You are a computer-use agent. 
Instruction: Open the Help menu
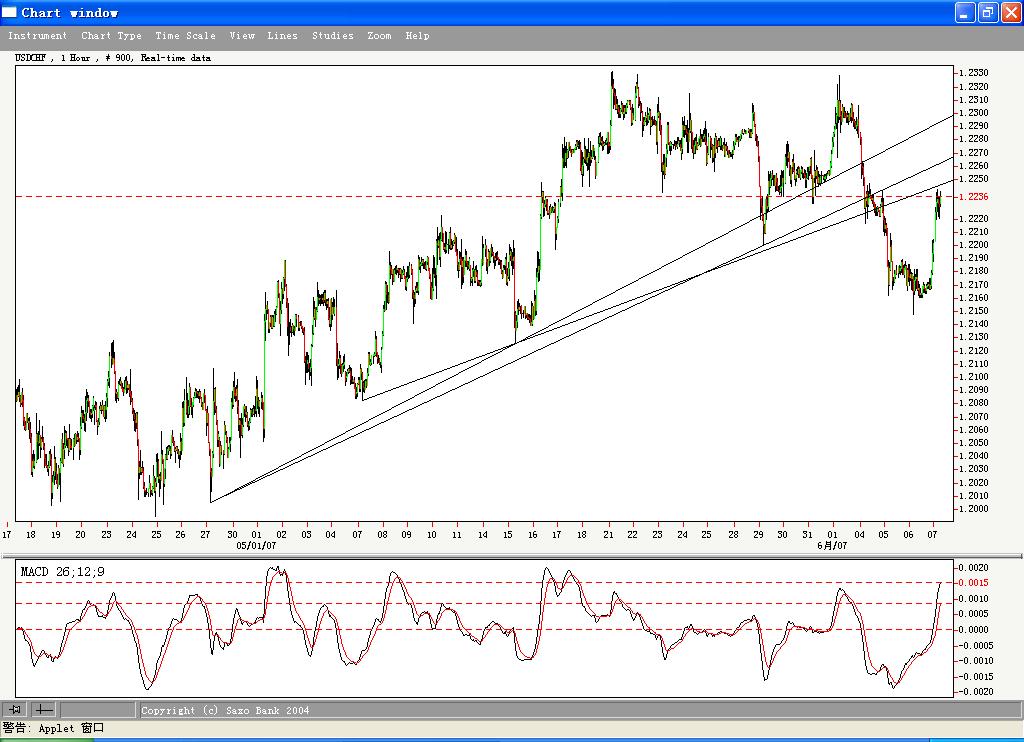point(417,36)
